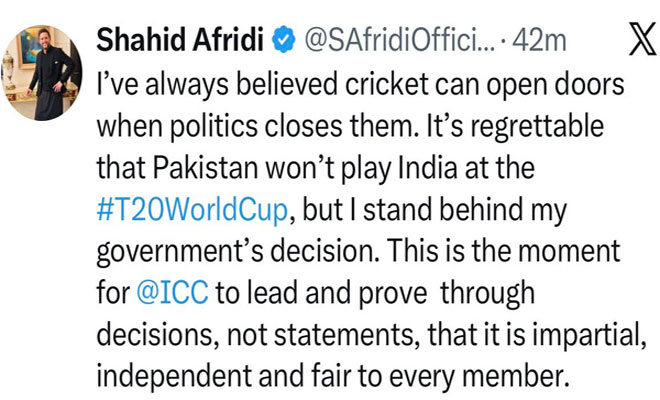Open the #T20WorldCup hashtag
The height and width of the screenshot is (400, 660).
pos(192,211)
